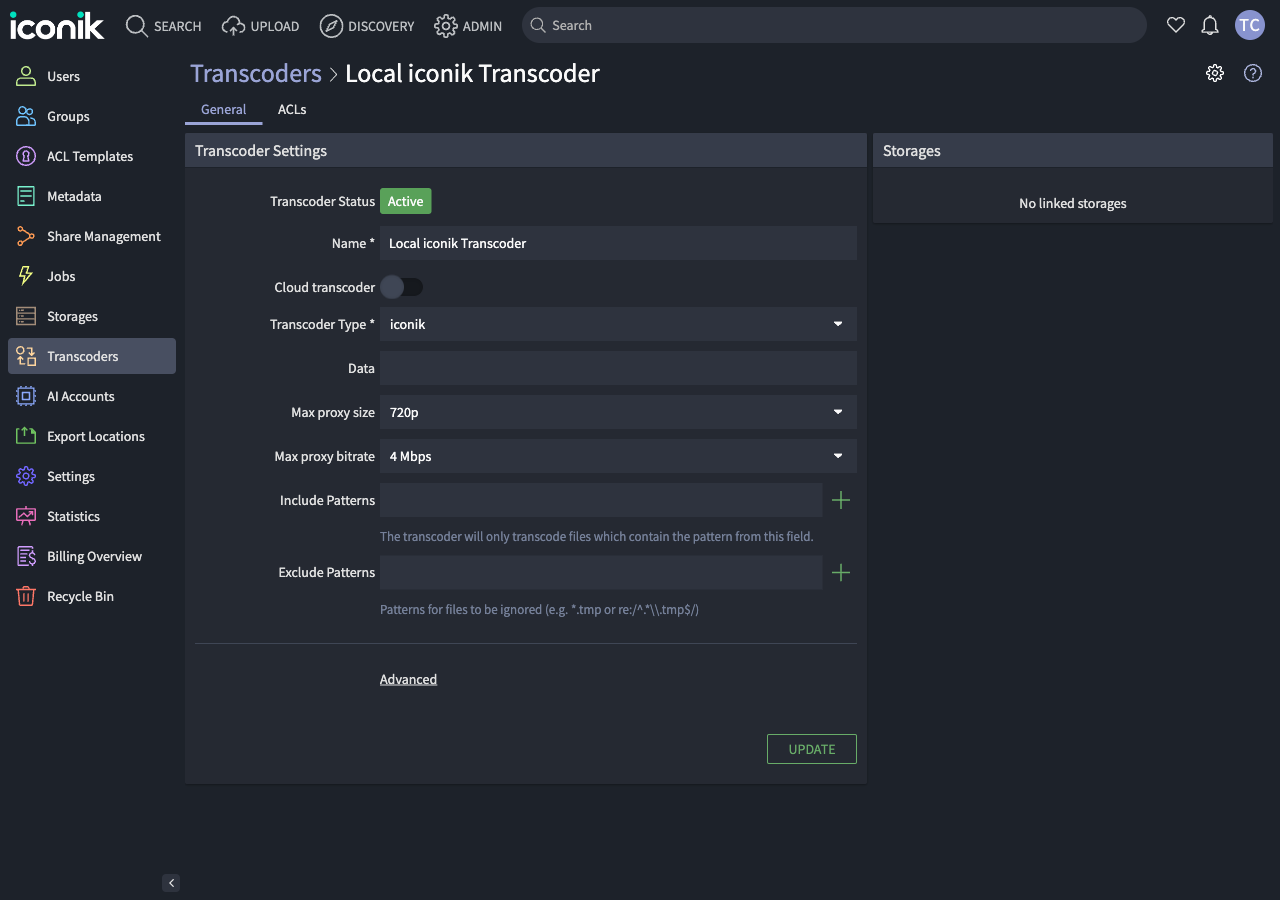Open notifications with the bell icon

pyautogui.click(x=1210, y=25)
